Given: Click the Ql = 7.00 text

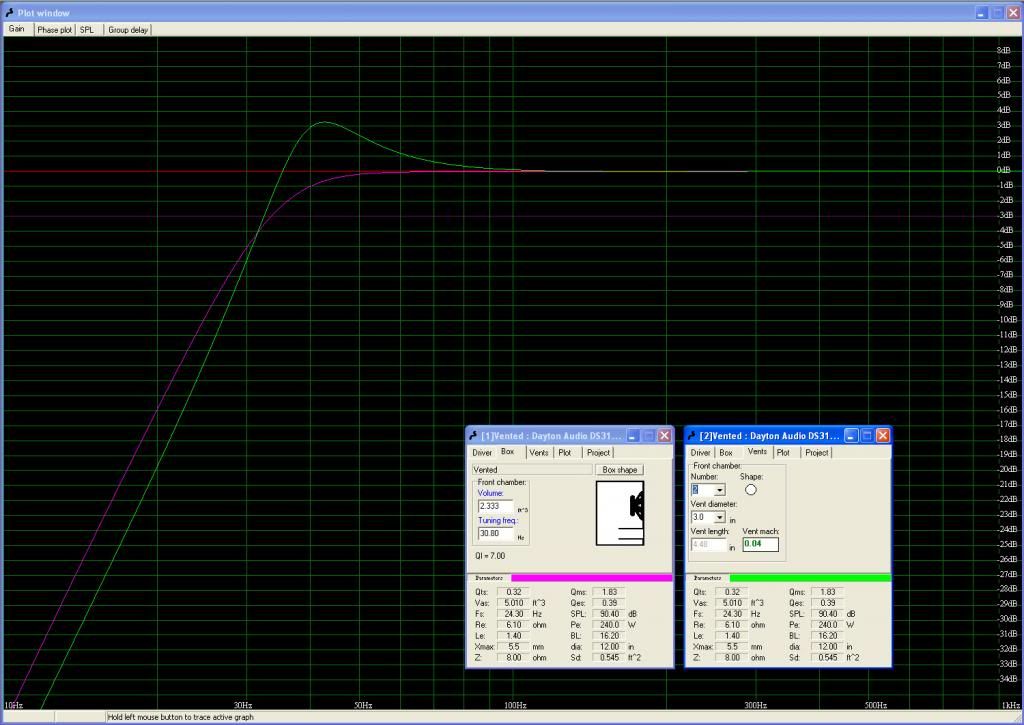Looking at the screenshot, I should pos(490,556).
